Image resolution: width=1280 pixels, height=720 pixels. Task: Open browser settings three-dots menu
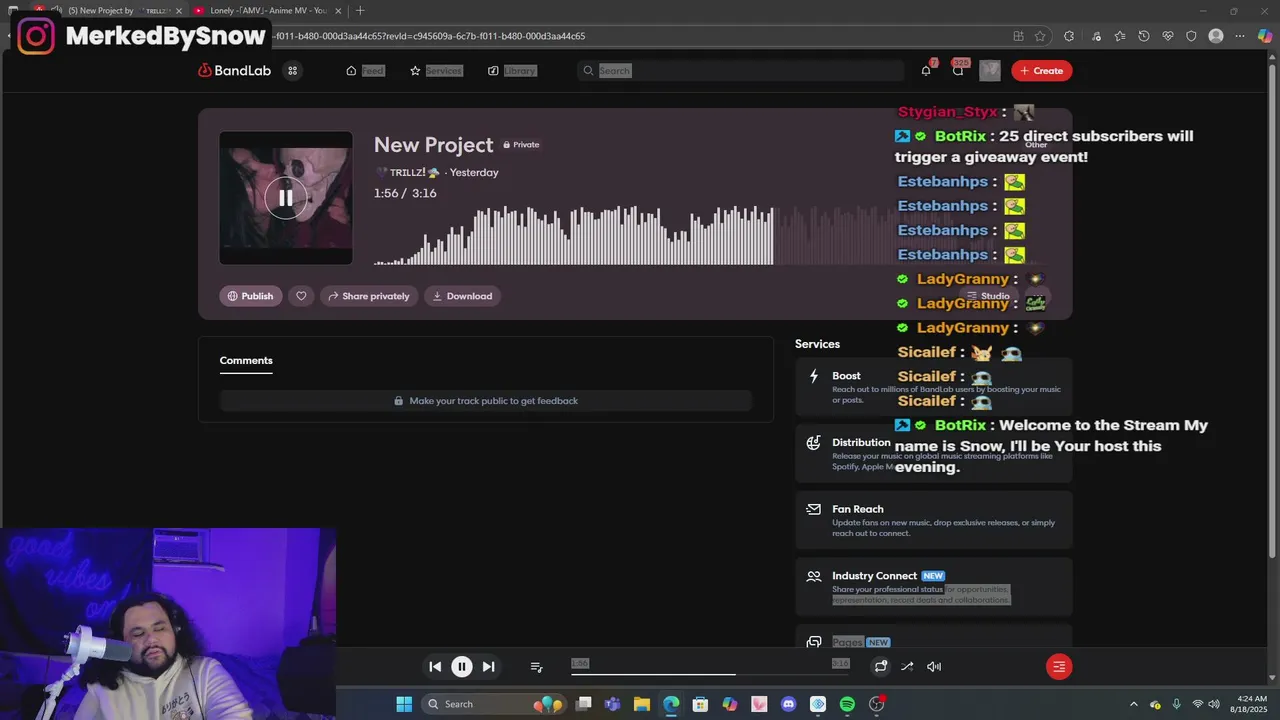(x=1240, y=36)
